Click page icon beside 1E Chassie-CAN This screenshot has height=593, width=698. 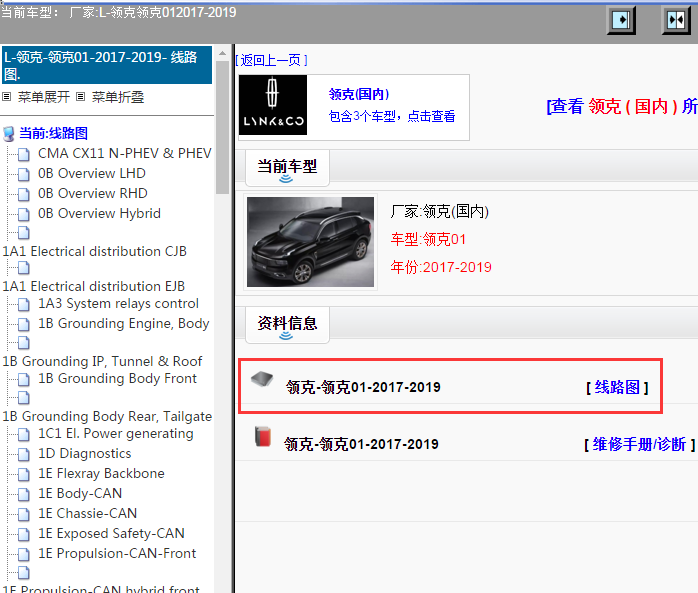click(24, 514)
